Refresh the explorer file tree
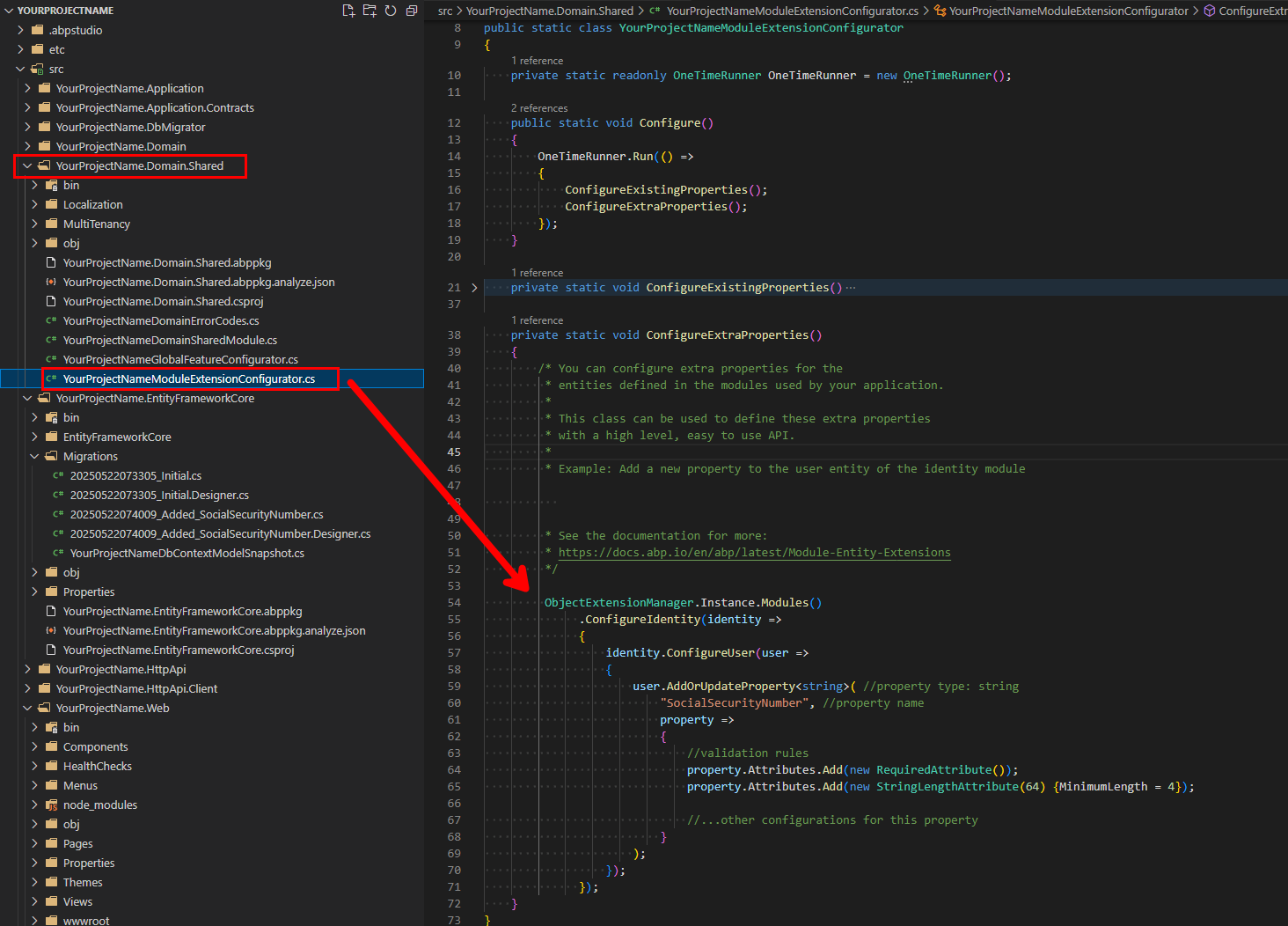1288x926 pixels. pos(391,11)
